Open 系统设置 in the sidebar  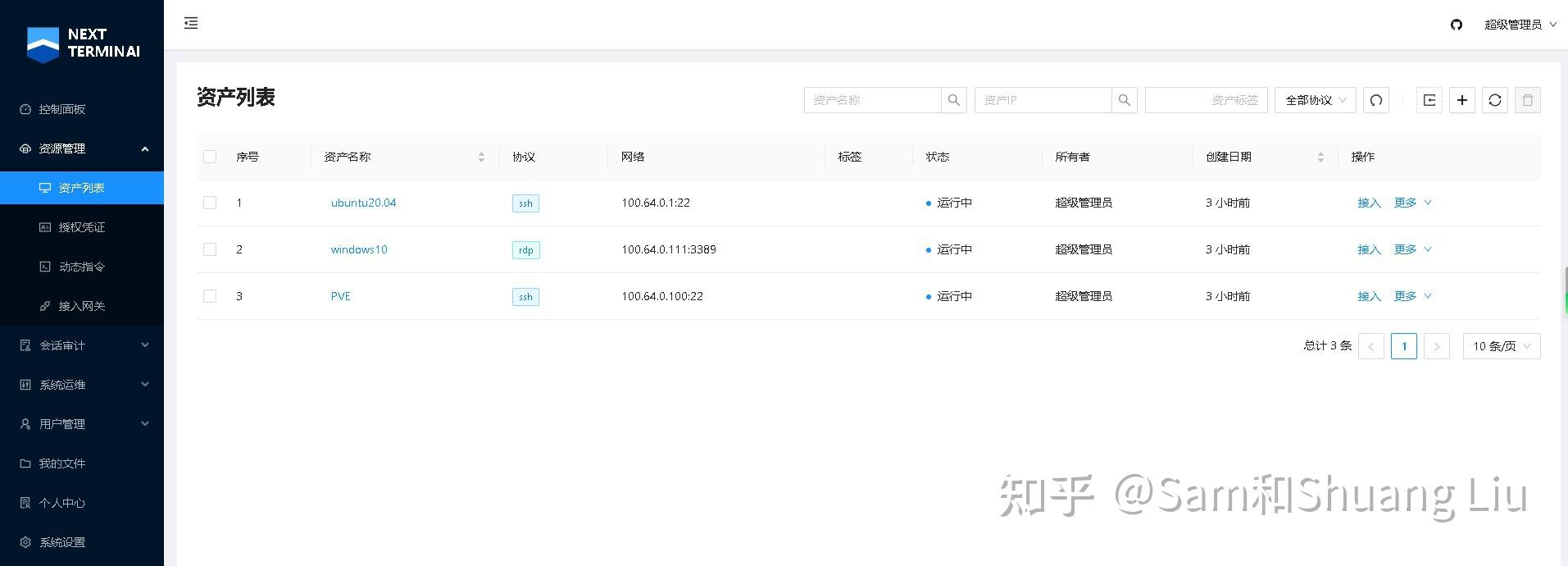(x=82, y=542)
